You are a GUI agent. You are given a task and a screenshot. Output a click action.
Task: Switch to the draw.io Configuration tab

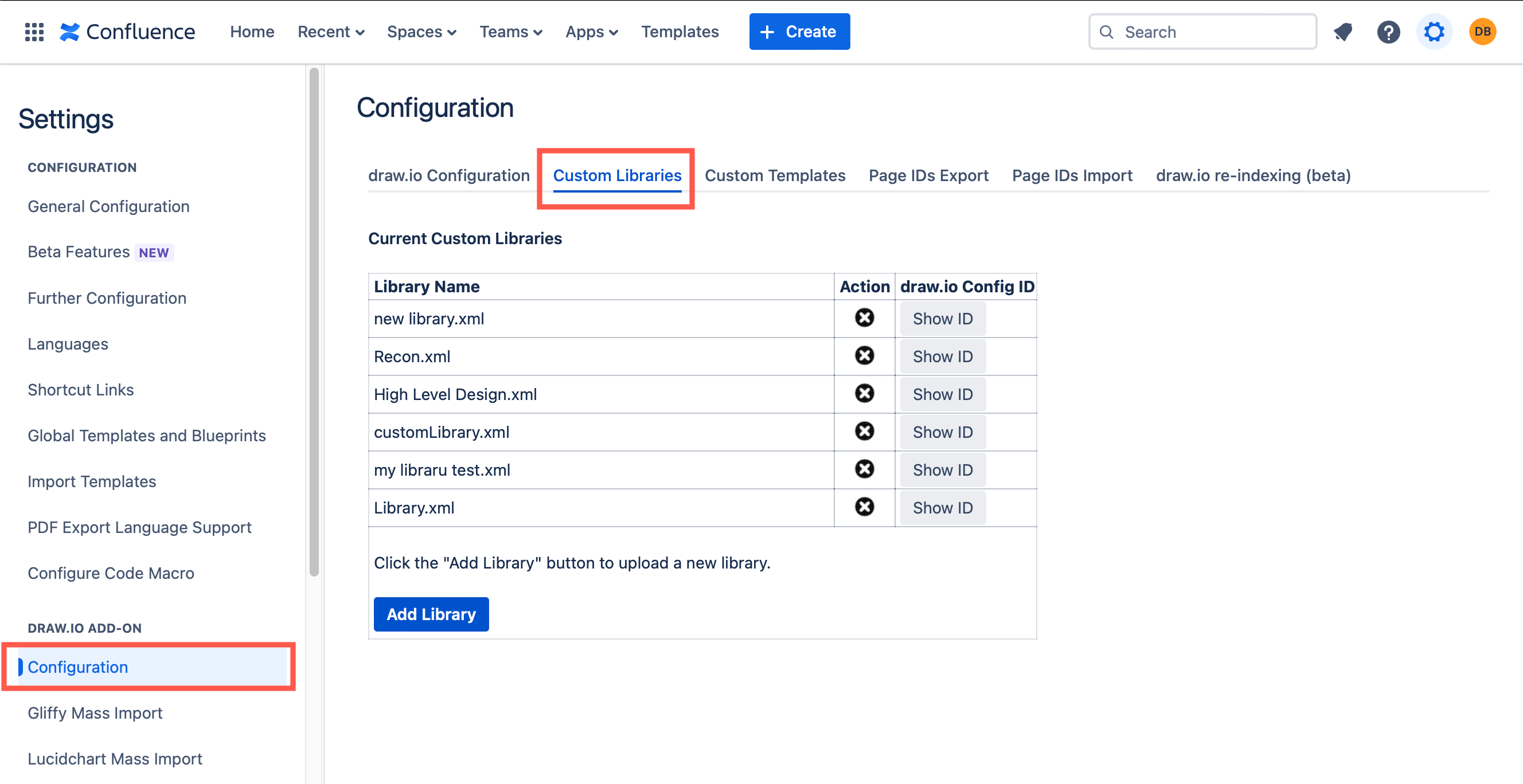(x=449, y=175)
